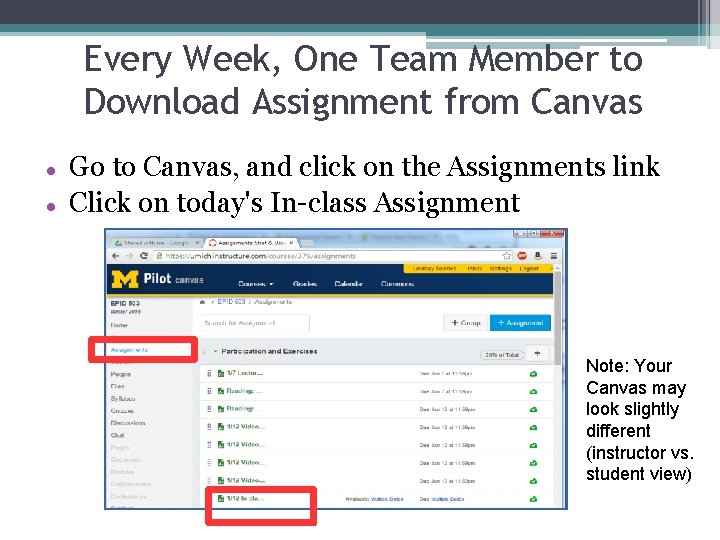This screenshot has height=540, width=720.
Task: Select the Assignments browser tab
Action: click(x=251, y=242)
